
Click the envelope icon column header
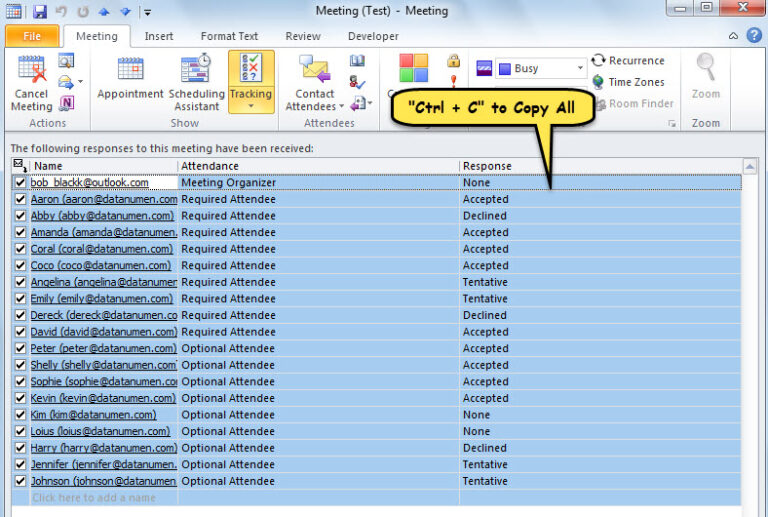pyautogui.click(x=20, y=165)
